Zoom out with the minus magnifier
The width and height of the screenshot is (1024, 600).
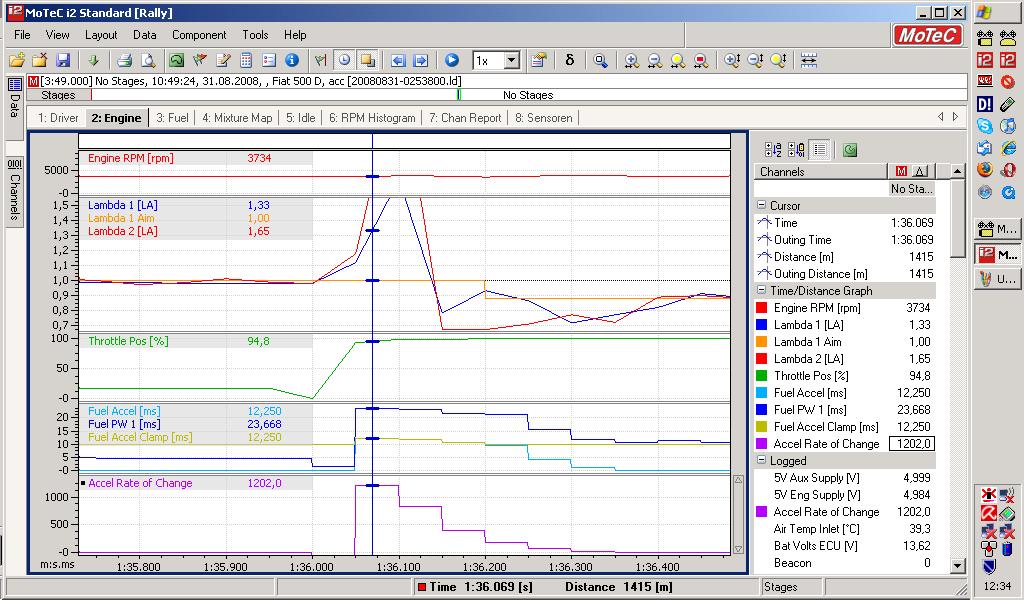click(654, 61)
